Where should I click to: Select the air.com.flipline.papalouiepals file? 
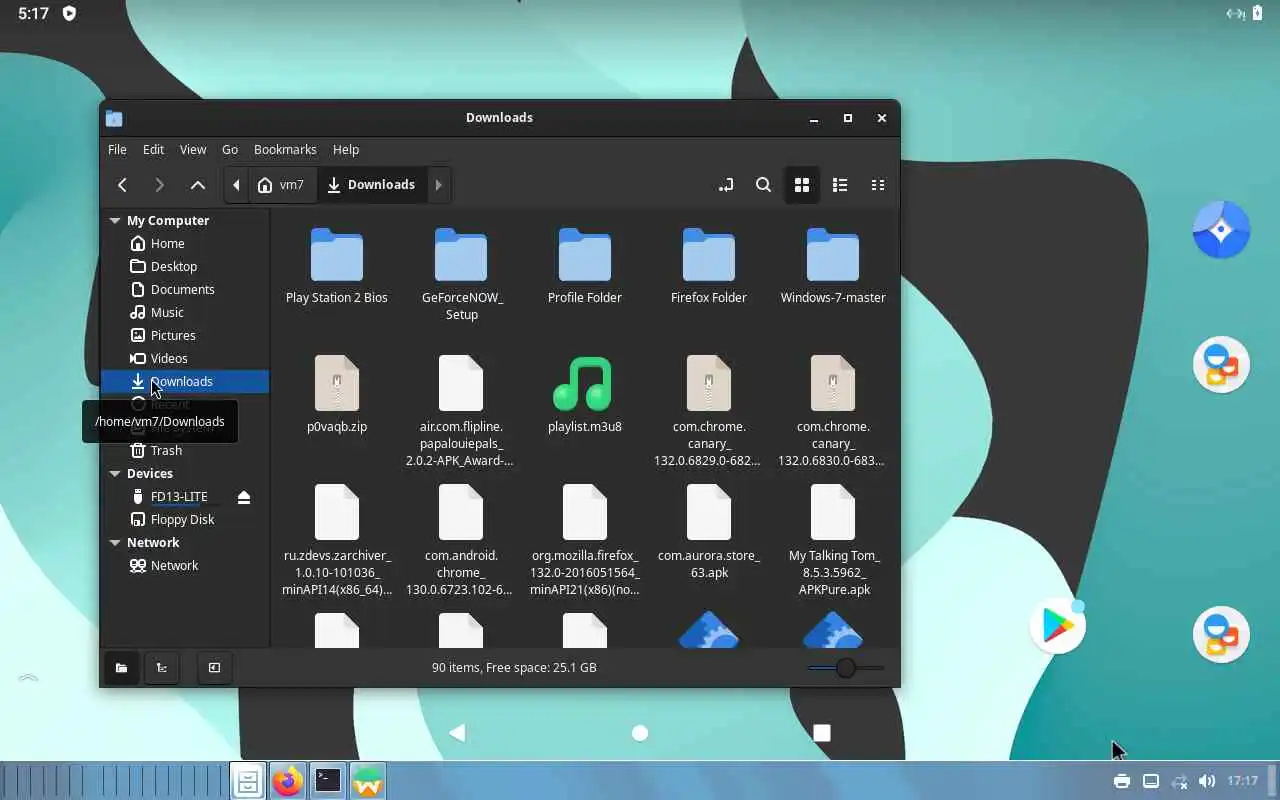(x=461, y=411)
